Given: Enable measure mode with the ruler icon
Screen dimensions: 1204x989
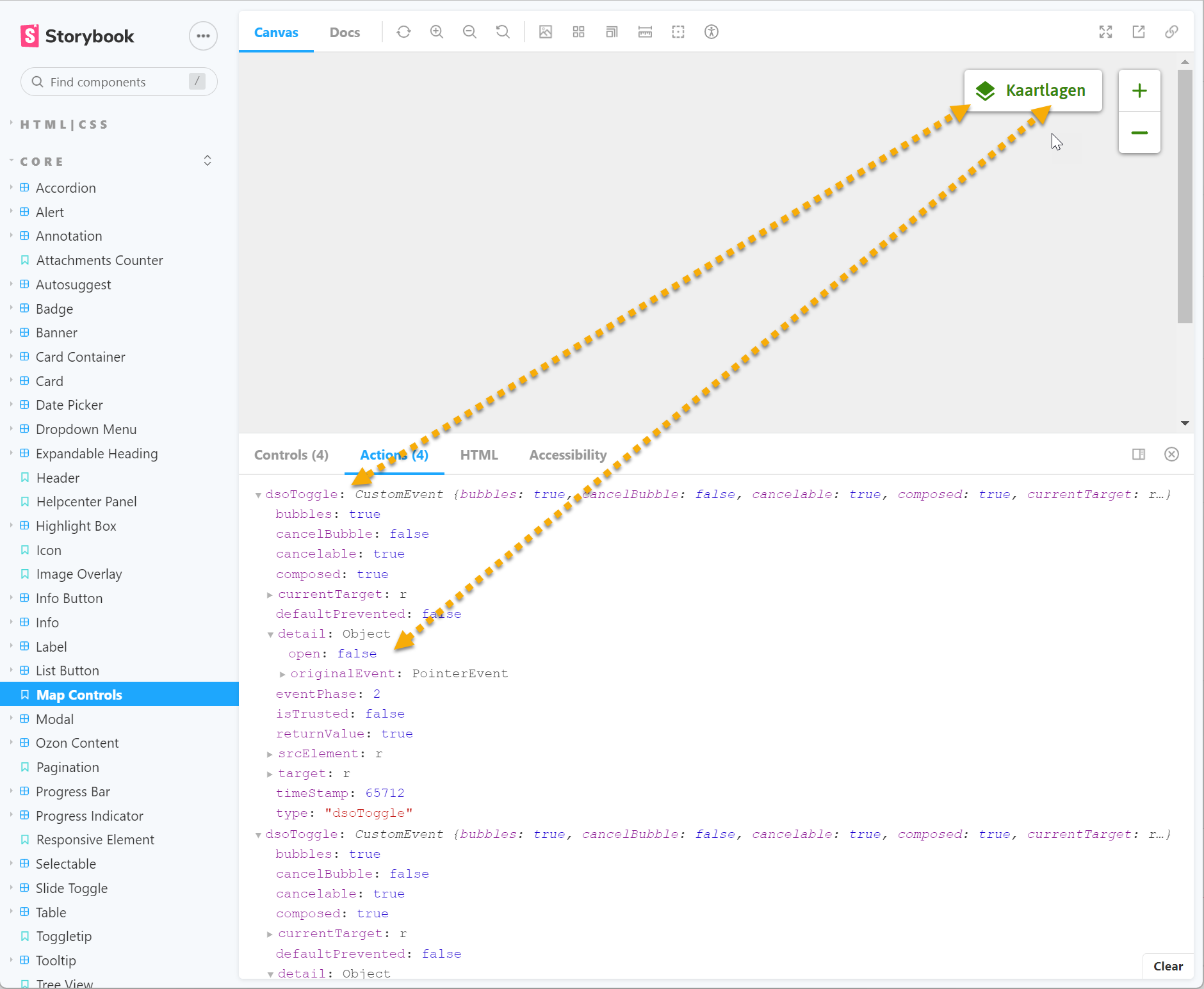Looking at the screenshot, I should [x=645, y=31].
